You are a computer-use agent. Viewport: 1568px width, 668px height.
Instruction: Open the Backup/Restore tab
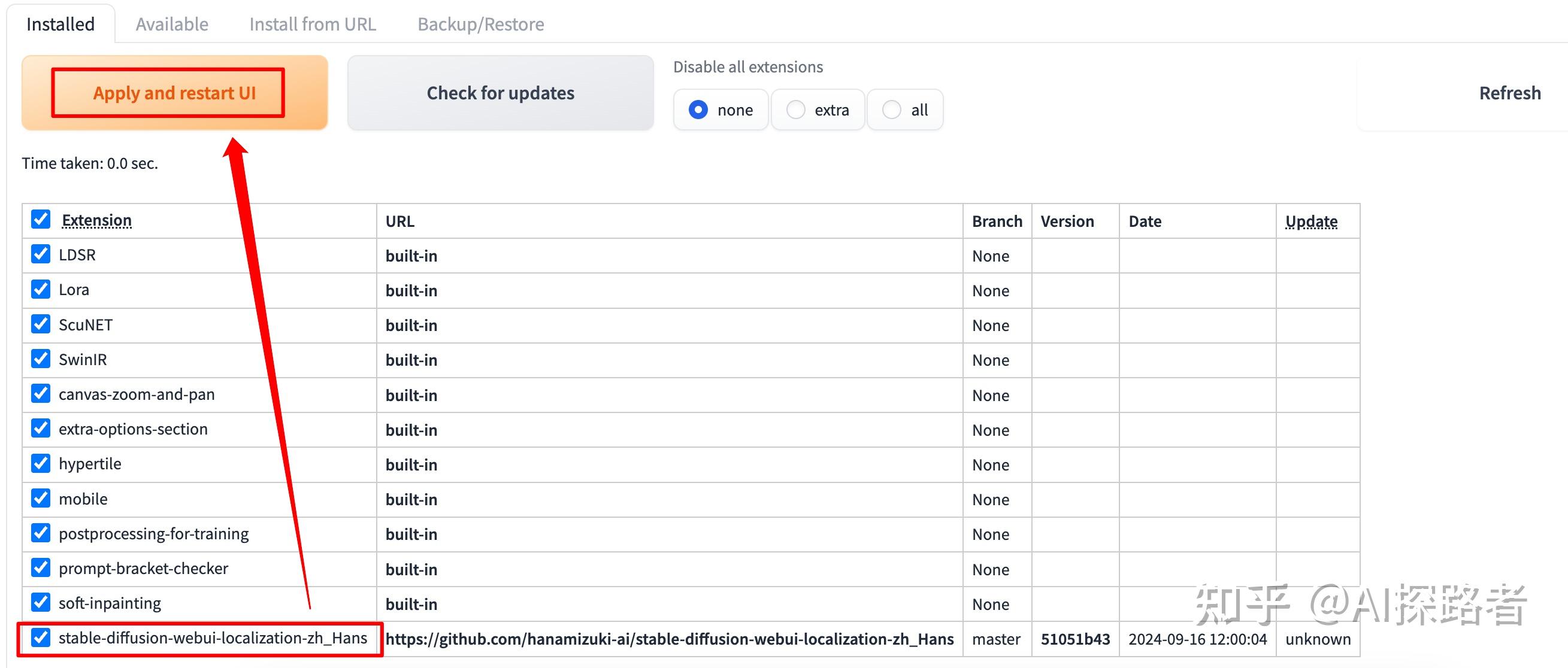tap(480, 25)
